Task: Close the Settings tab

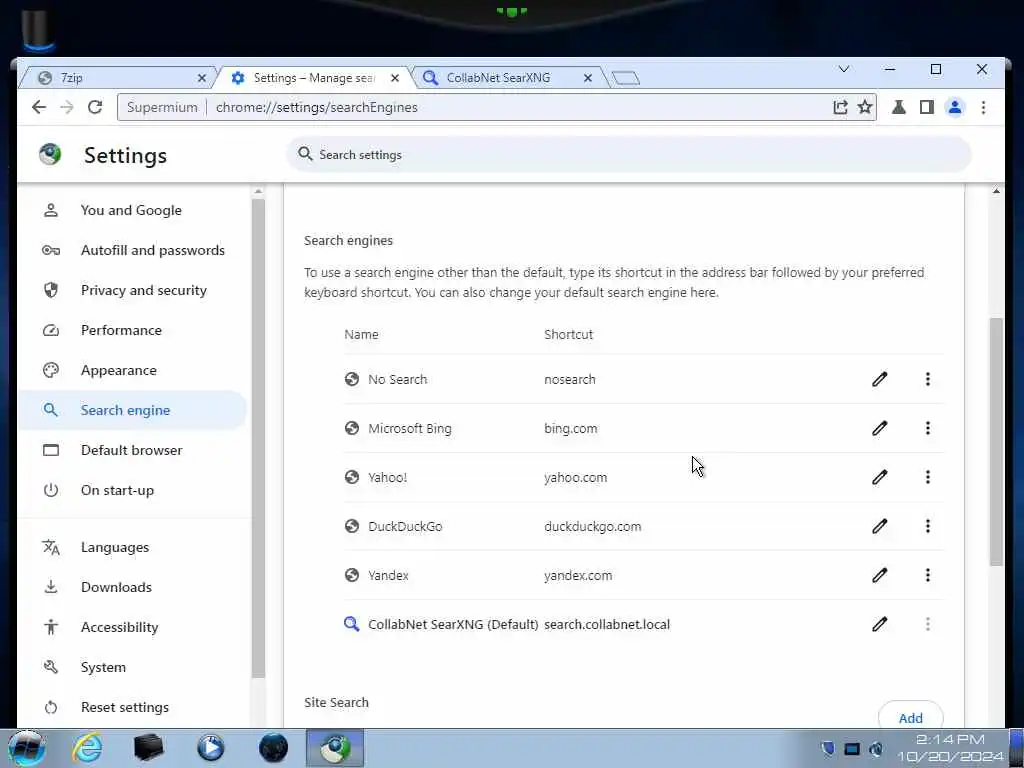Action: [x=395, y=78]
